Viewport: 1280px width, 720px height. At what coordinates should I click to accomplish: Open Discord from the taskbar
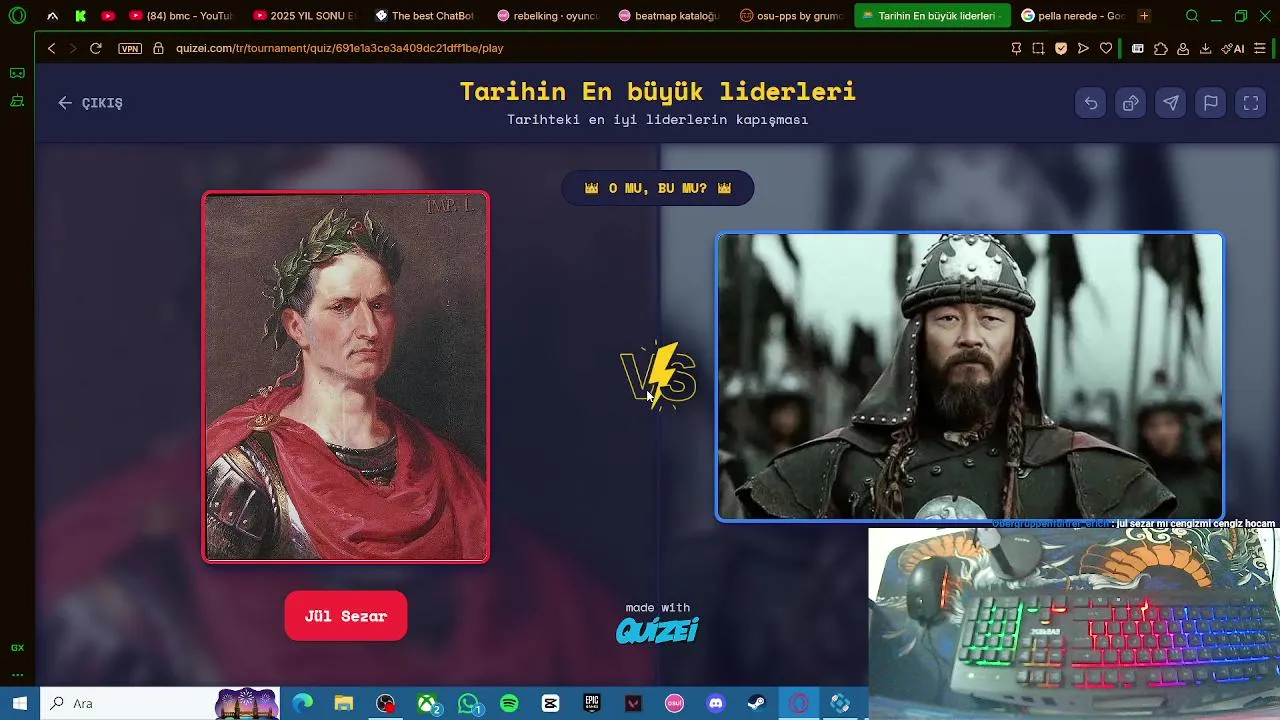pyautogui.click(x=715, y=703)
